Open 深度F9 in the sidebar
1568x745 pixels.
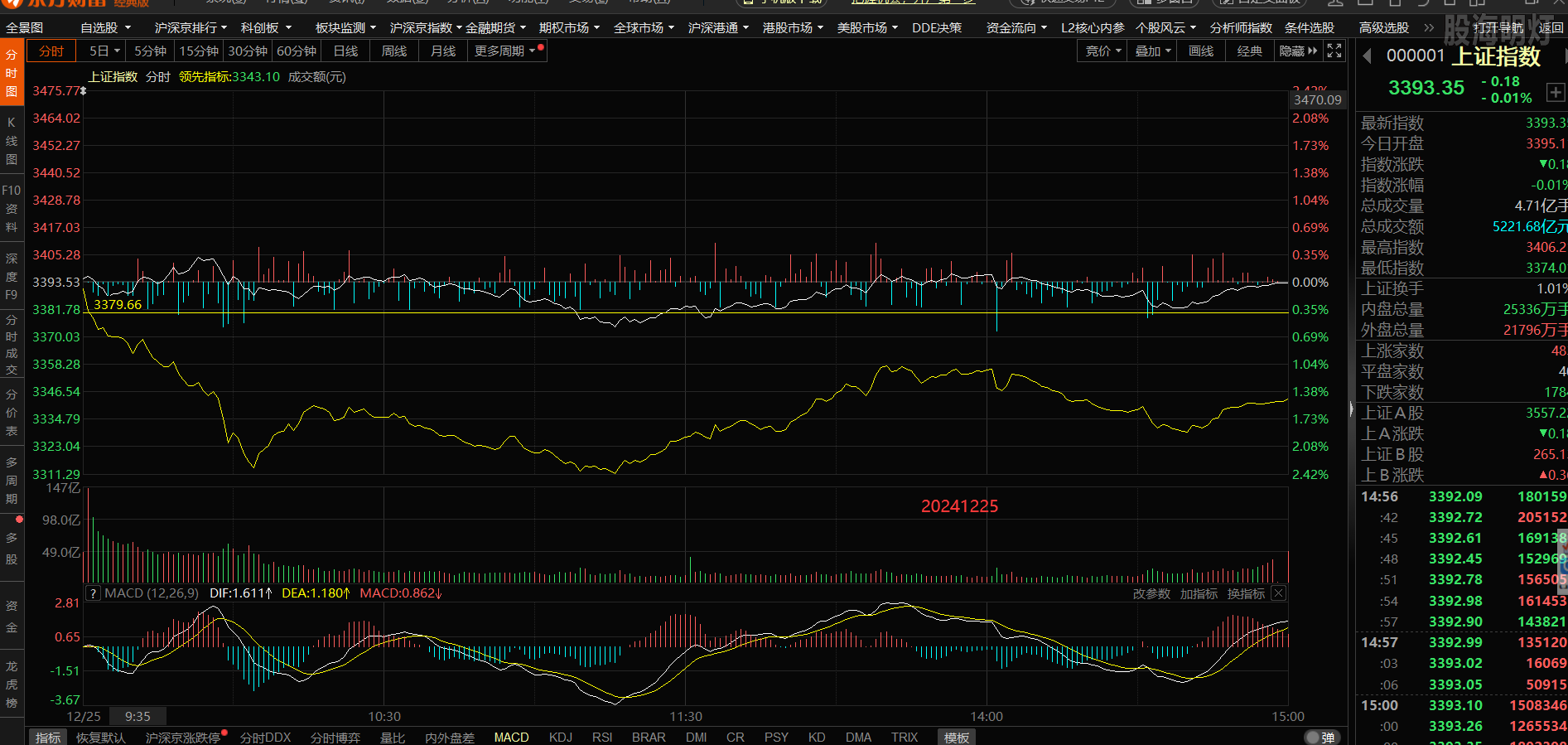point(12,277)
